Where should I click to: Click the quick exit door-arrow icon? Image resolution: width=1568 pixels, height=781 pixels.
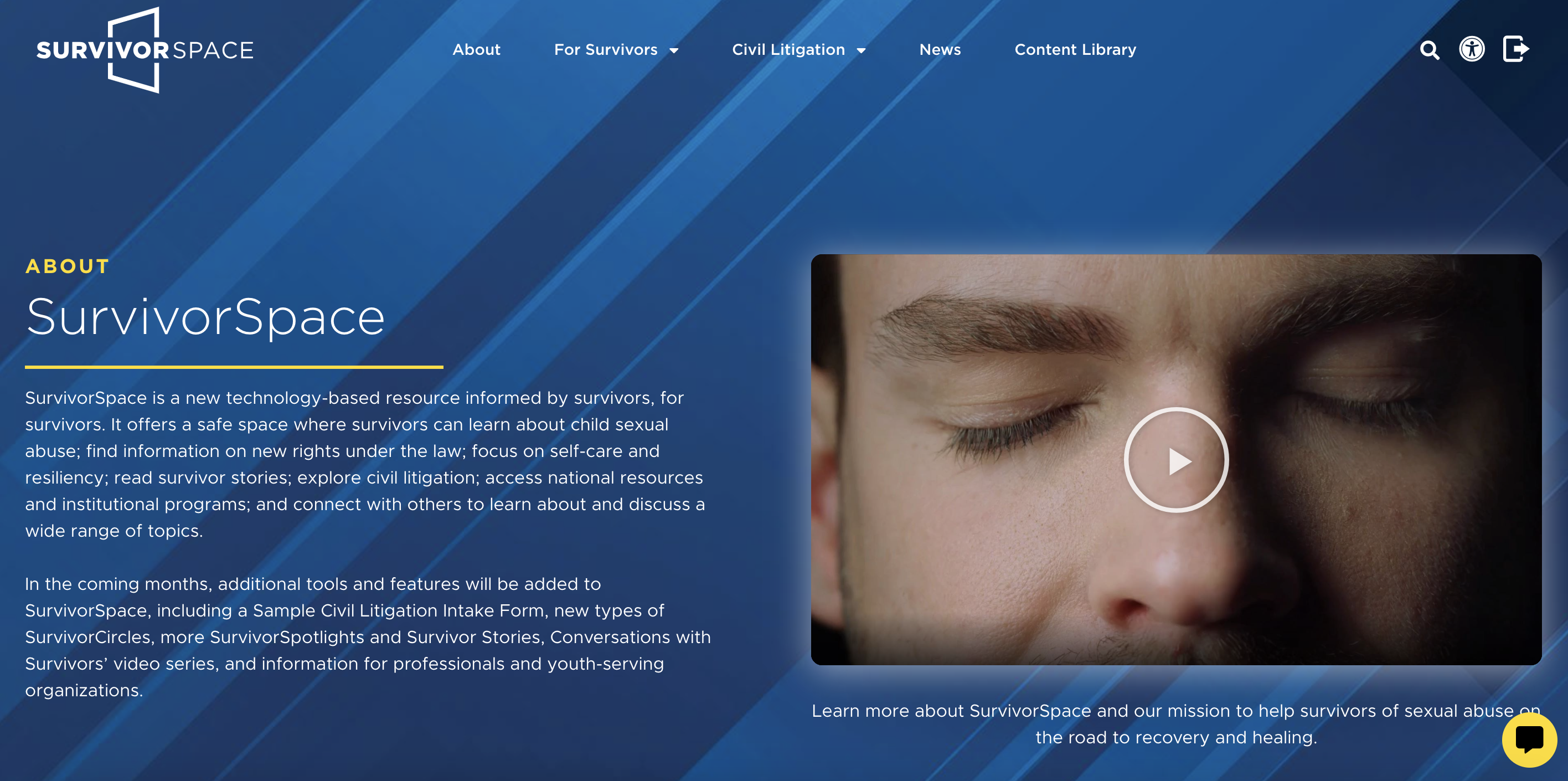[x=1515, y=49]
